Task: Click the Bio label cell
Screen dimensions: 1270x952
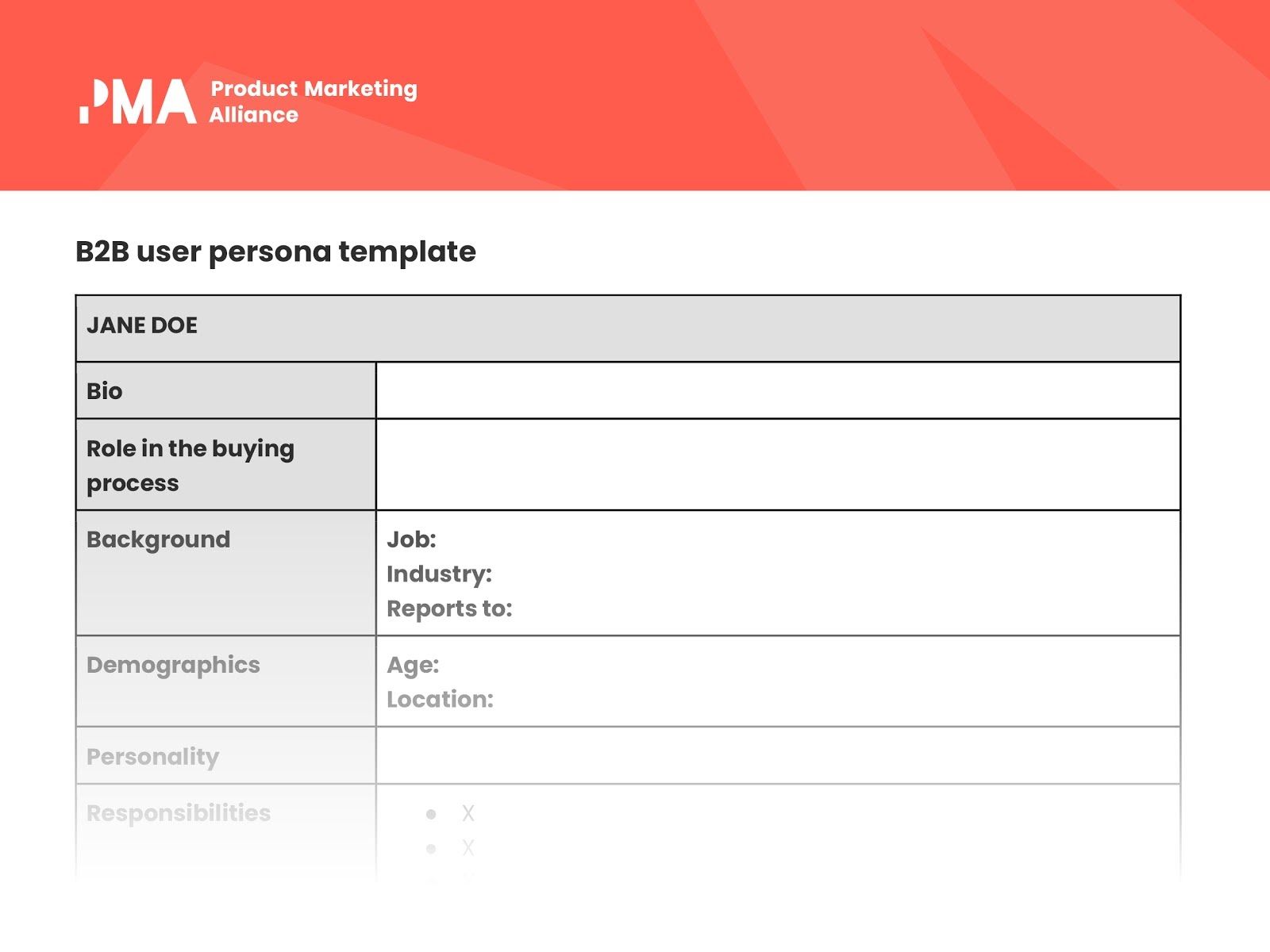Action: (226, 390)
